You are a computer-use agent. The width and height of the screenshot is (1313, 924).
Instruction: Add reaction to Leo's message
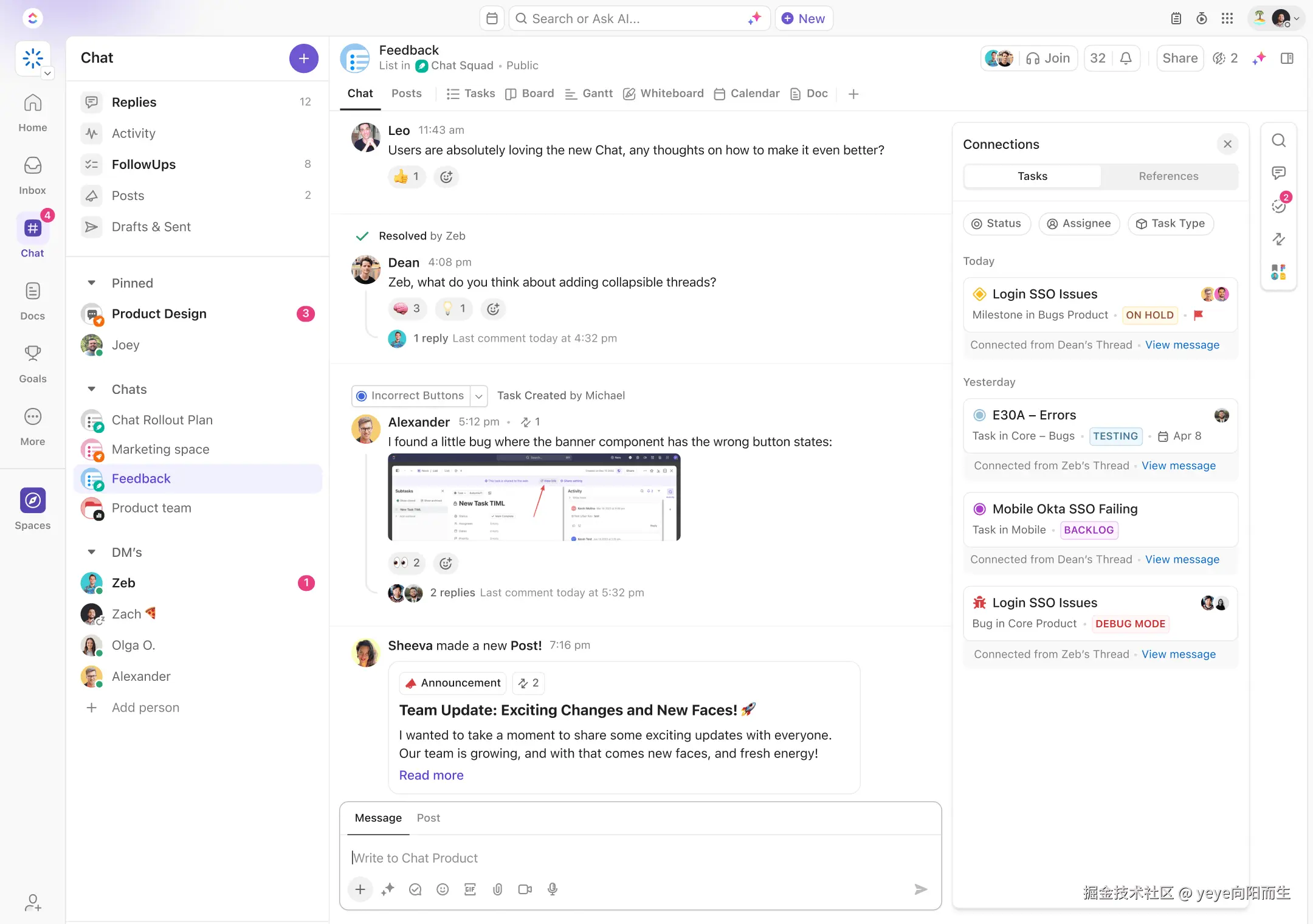click(446, 177)
